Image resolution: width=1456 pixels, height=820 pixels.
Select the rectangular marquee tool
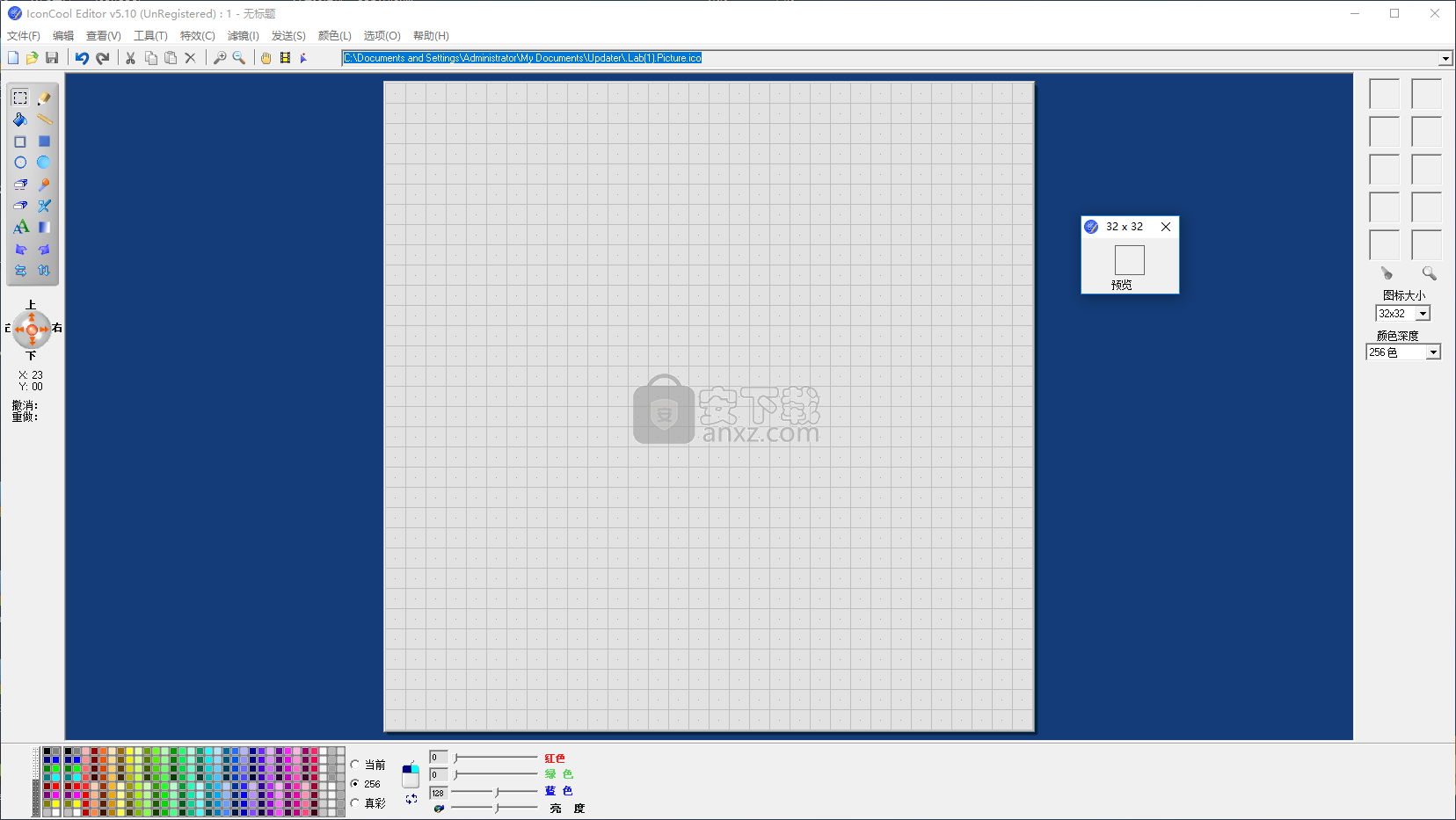point(20,98)
